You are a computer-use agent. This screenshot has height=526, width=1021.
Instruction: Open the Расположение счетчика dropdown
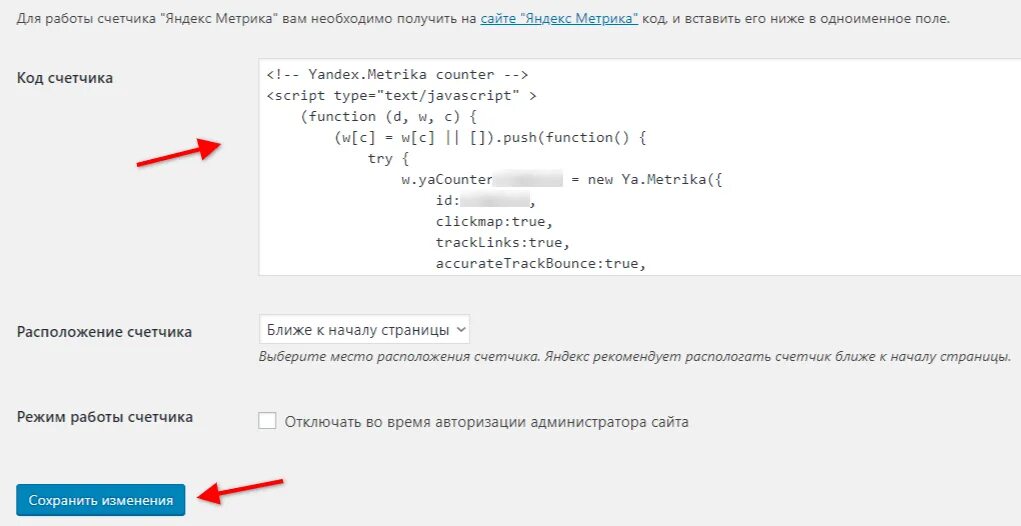tap(364, 330)
